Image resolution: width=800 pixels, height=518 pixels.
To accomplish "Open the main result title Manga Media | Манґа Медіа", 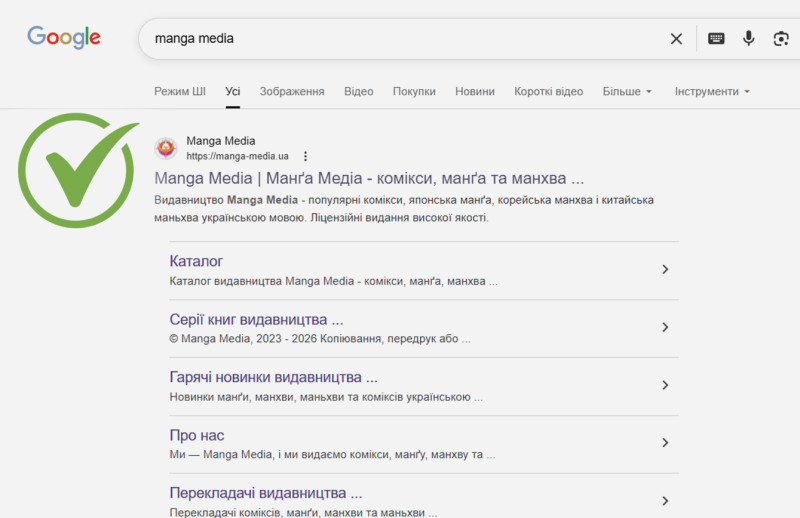I will coord(369,178).
